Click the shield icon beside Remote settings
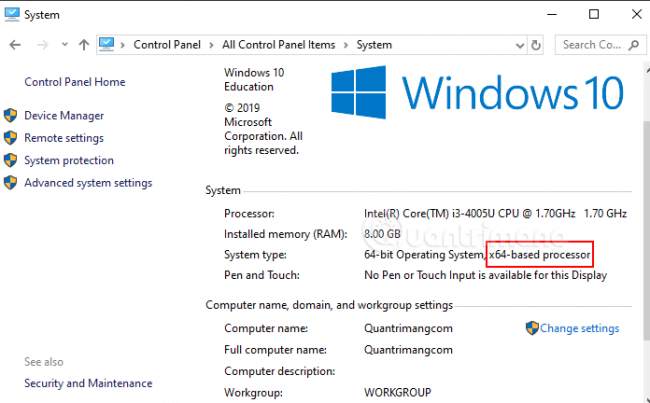This screenshot has height=403, width=650. (x=11, y=138)
